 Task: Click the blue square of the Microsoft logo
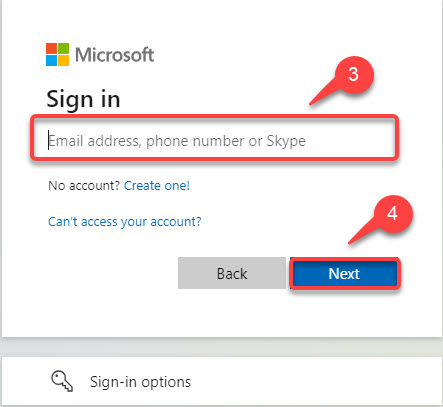(51, 61)
